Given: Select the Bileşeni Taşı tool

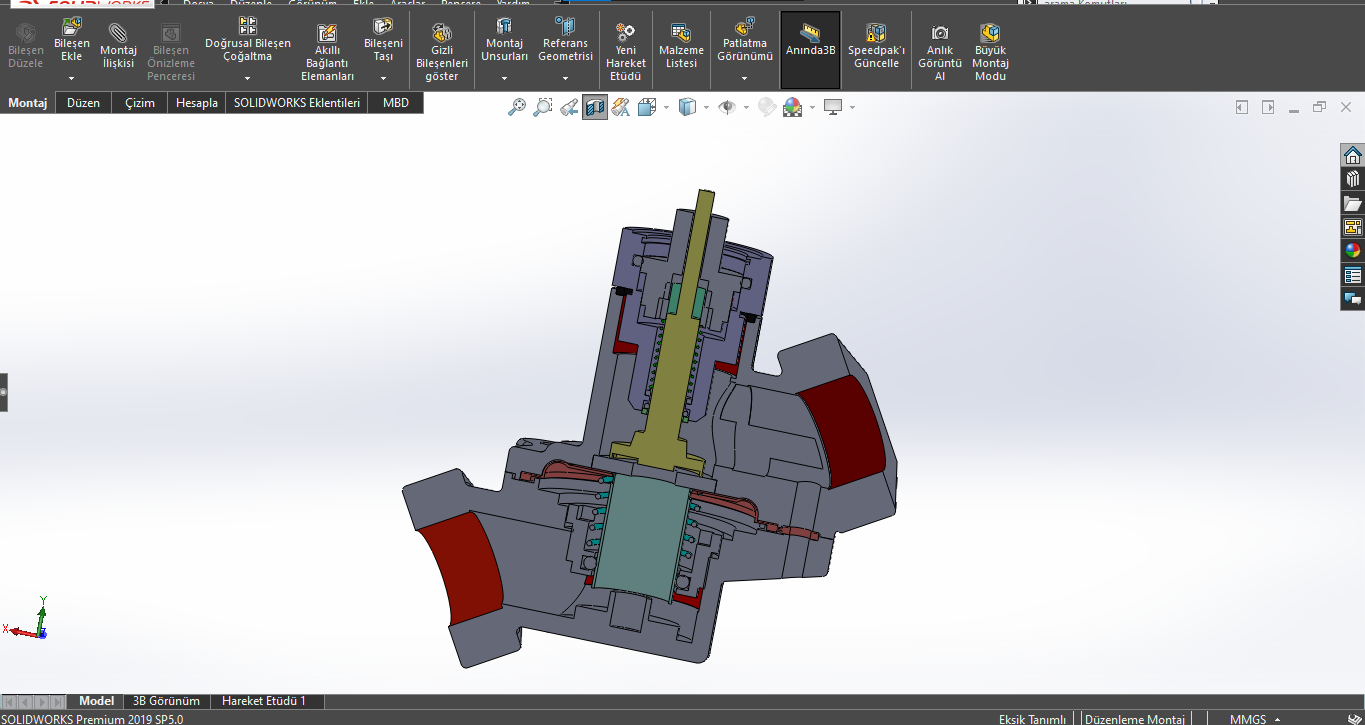Looking at the screenshot, I should click(x=383, y=40).
